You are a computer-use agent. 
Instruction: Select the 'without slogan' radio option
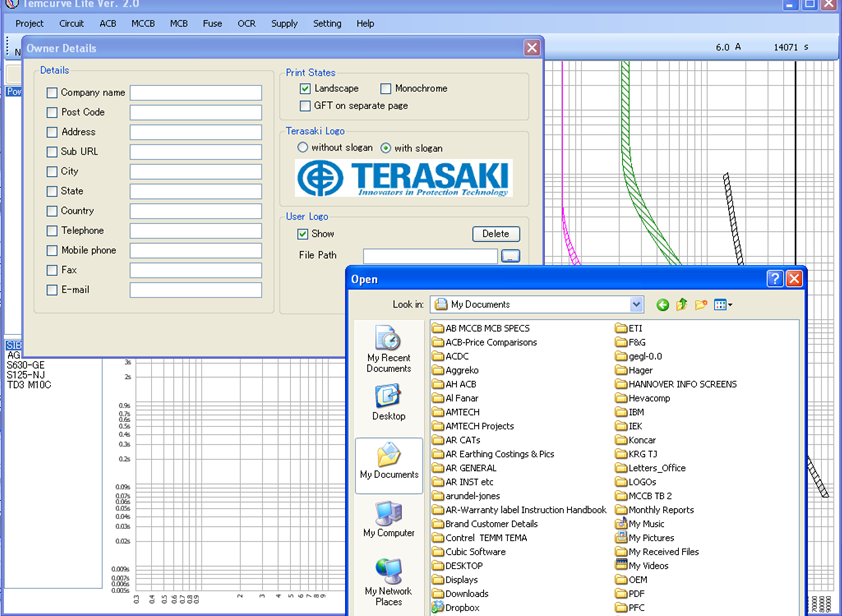pos(302,148)
